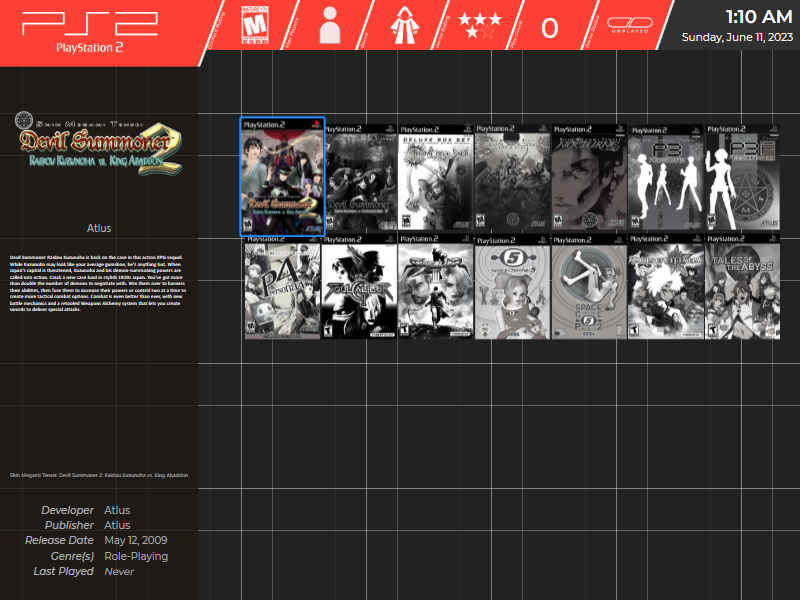Click the Last Played value Never

click(x=119, y=571)
